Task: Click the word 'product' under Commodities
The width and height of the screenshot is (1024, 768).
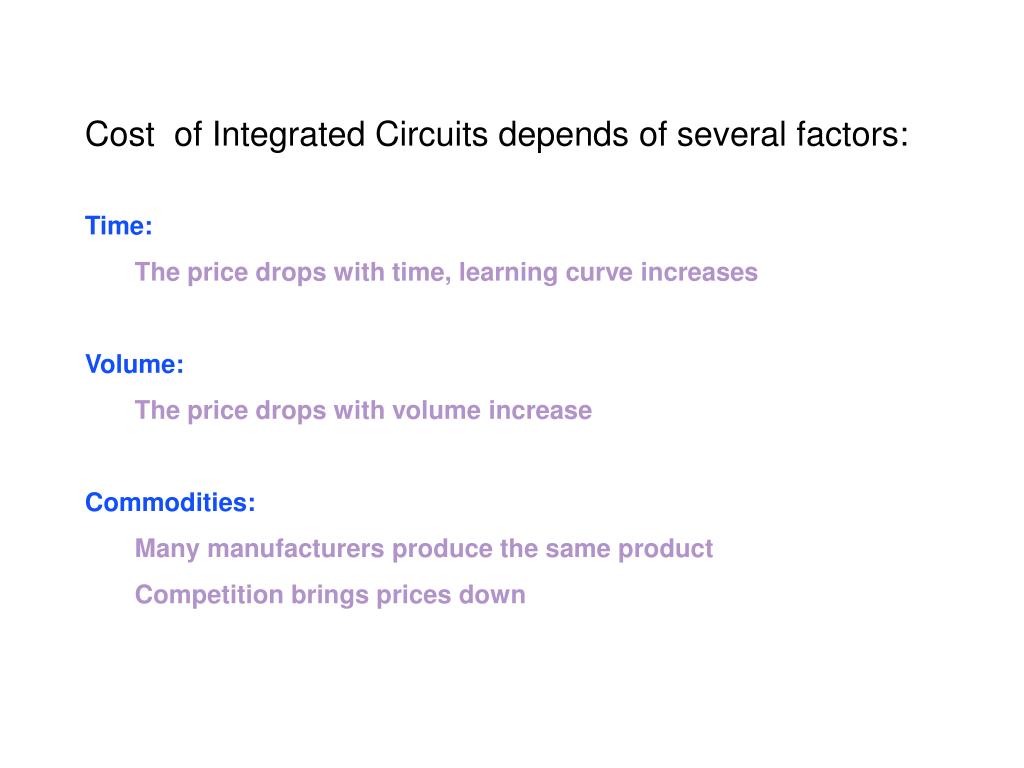Action: pos(665,549)
